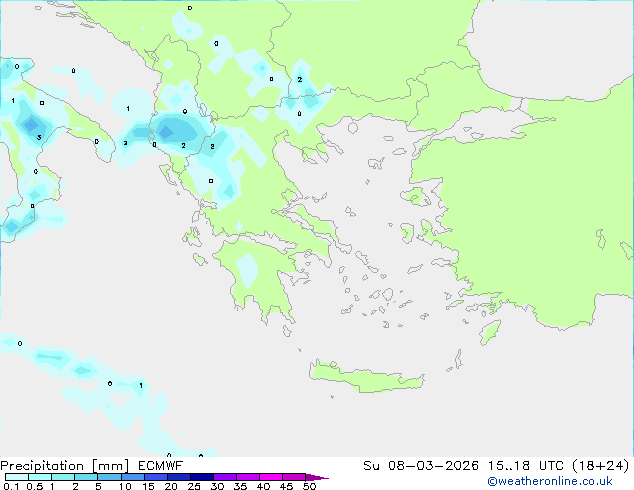Screen dimensions: 634x490
Task: Click the legend label '50'
Action: click(309, 486)
